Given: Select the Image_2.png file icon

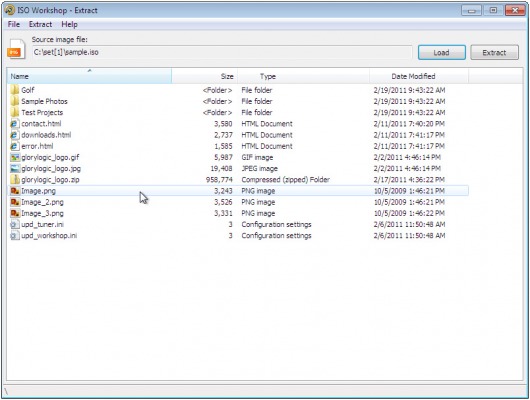Looking at the screenshot, I should (15, 202).
